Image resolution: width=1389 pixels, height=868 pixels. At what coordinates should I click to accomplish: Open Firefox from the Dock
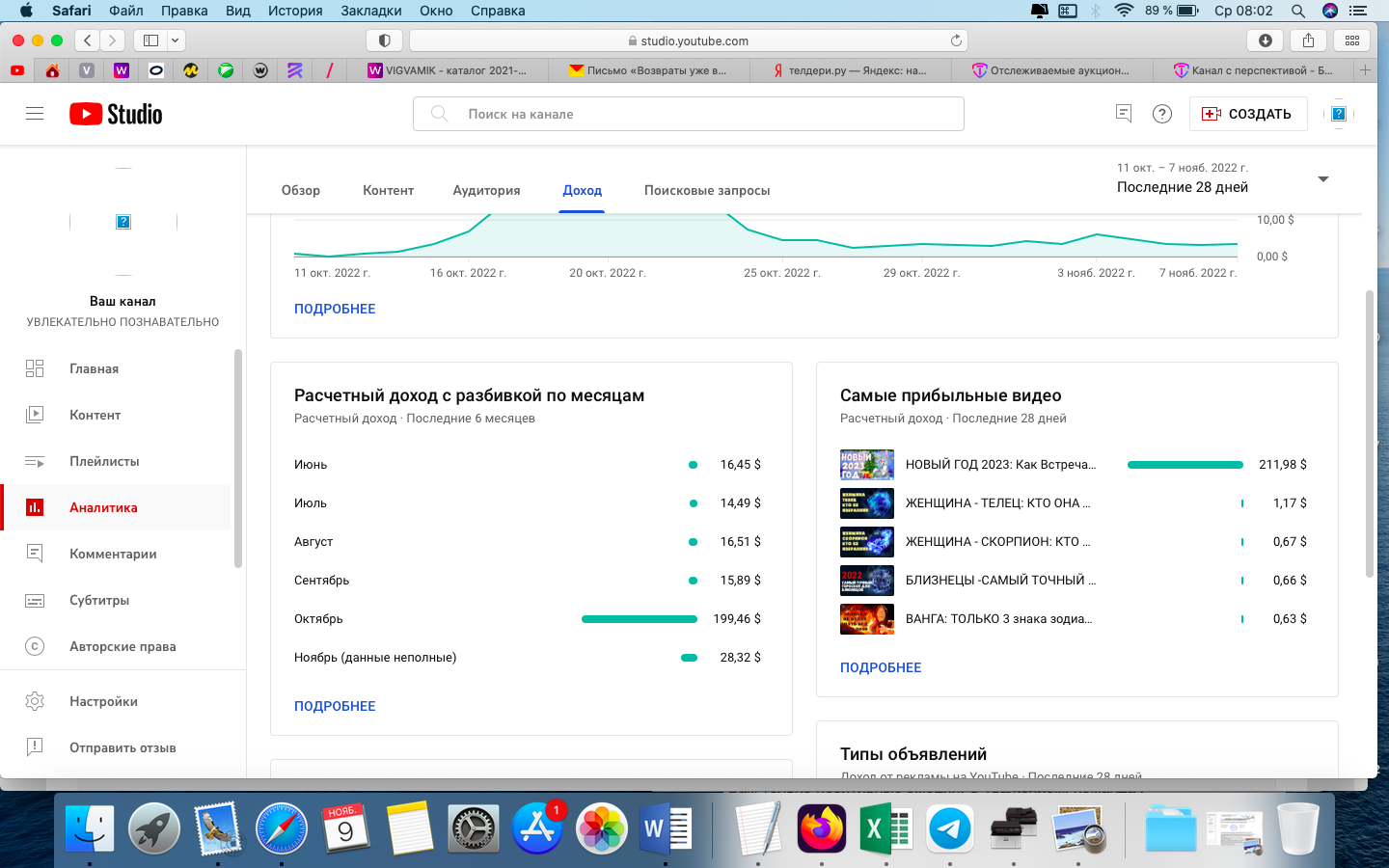pyautogui.click(x=822, y=828)
